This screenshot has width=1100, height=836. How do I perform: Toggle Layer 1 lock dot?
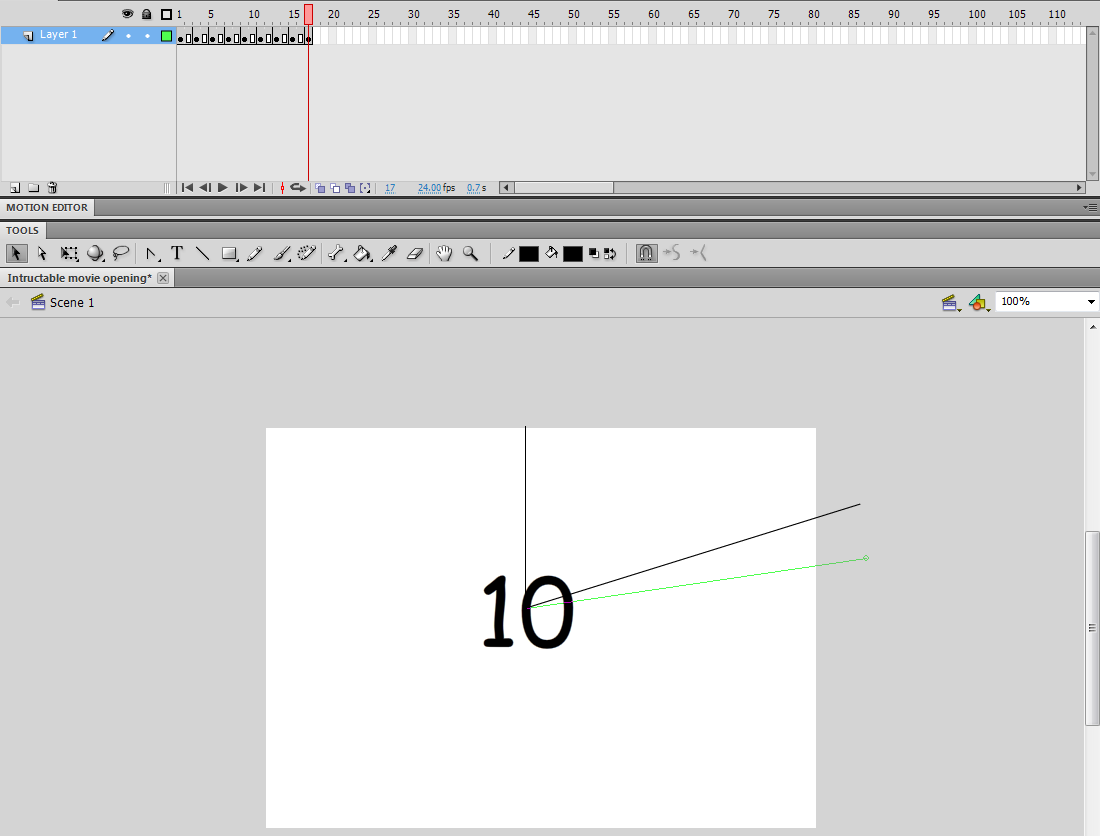(x=147, y=36)
